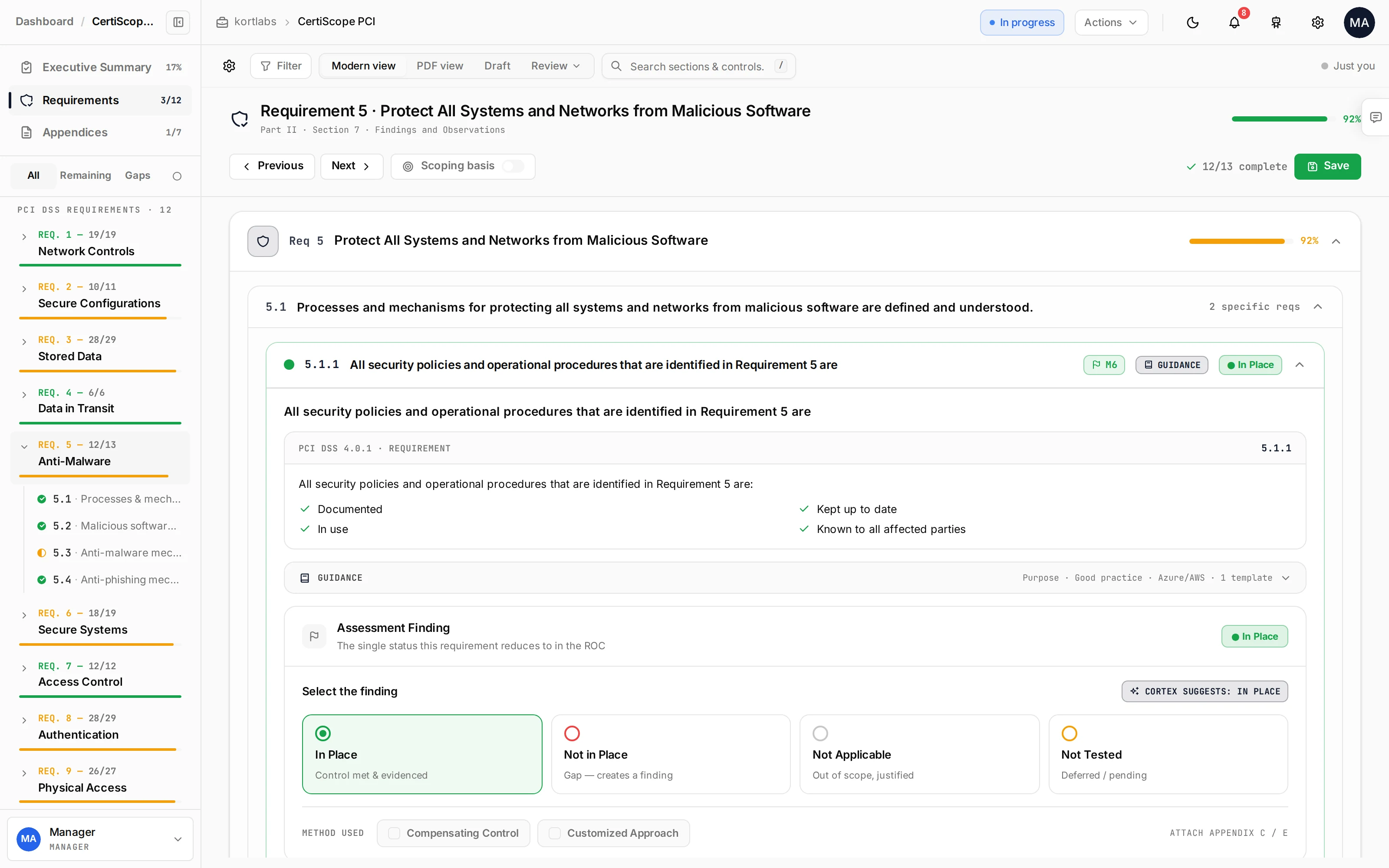Toggle the sidebar panel icon
1389x868 pixels.
point(178,22)
